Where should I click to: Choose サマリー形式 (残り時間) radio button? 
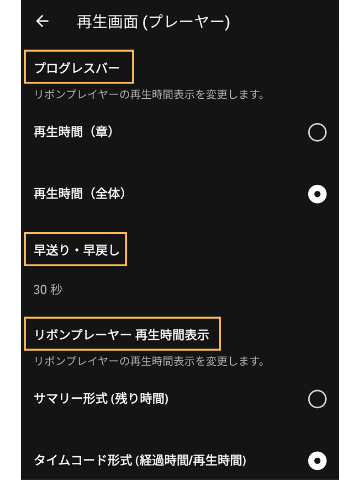click(x=317, y=399)
